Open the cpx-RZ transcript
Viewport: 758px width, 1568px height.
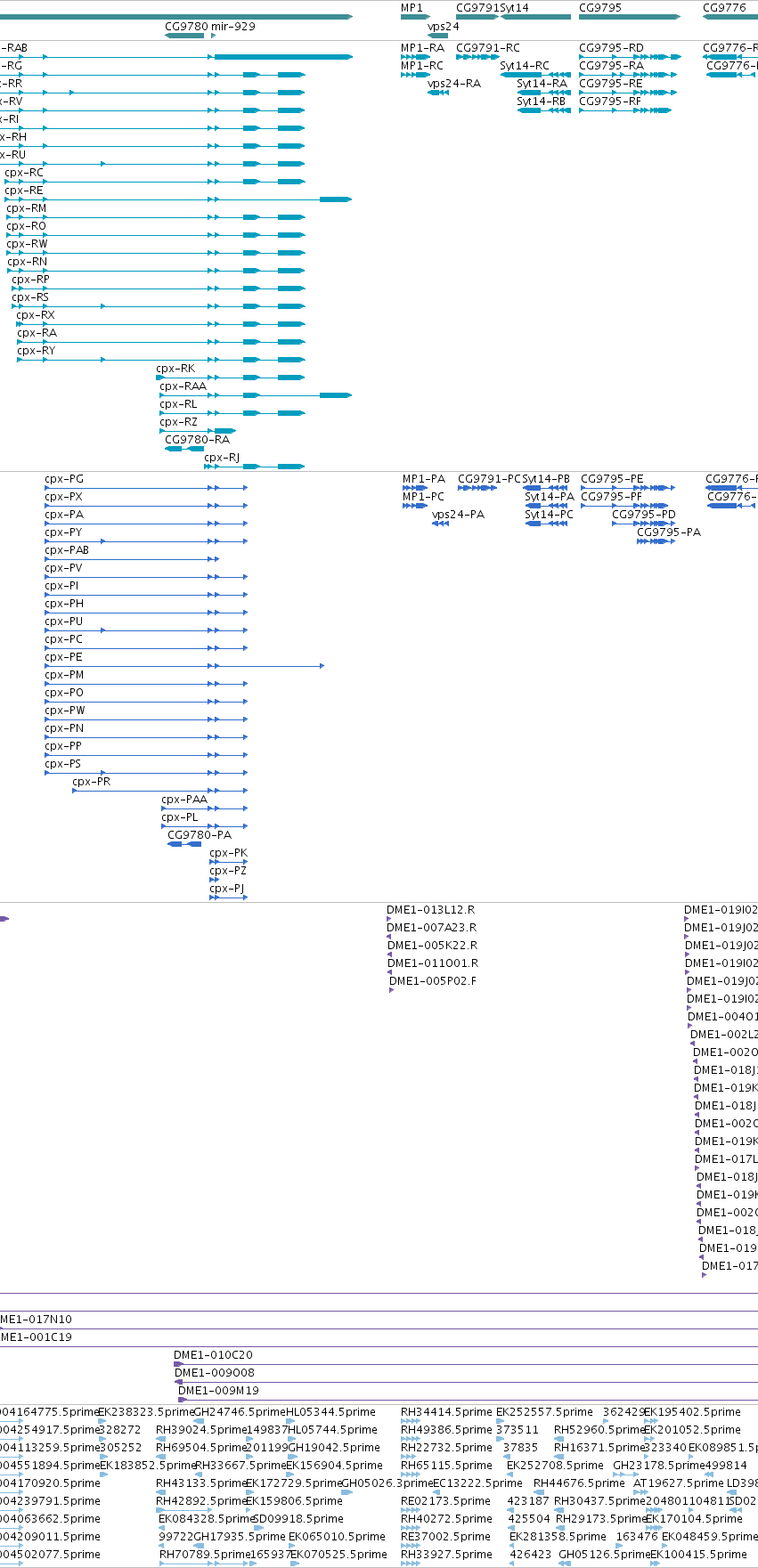[x=179, y=422]
